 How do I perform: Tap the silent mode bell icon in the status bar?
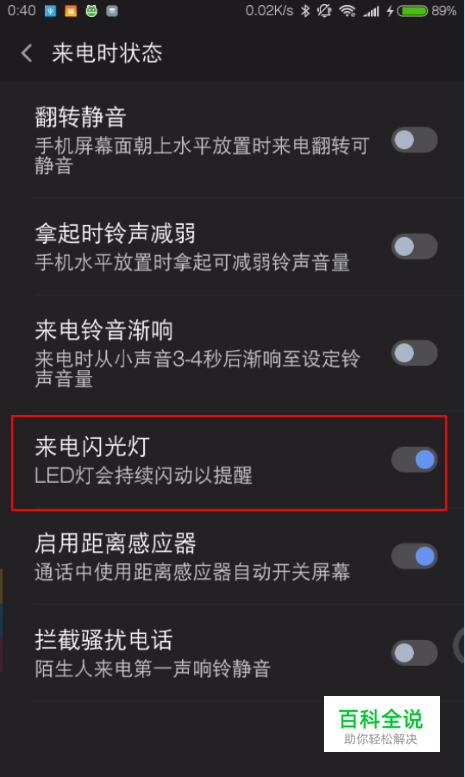[324, 11]
